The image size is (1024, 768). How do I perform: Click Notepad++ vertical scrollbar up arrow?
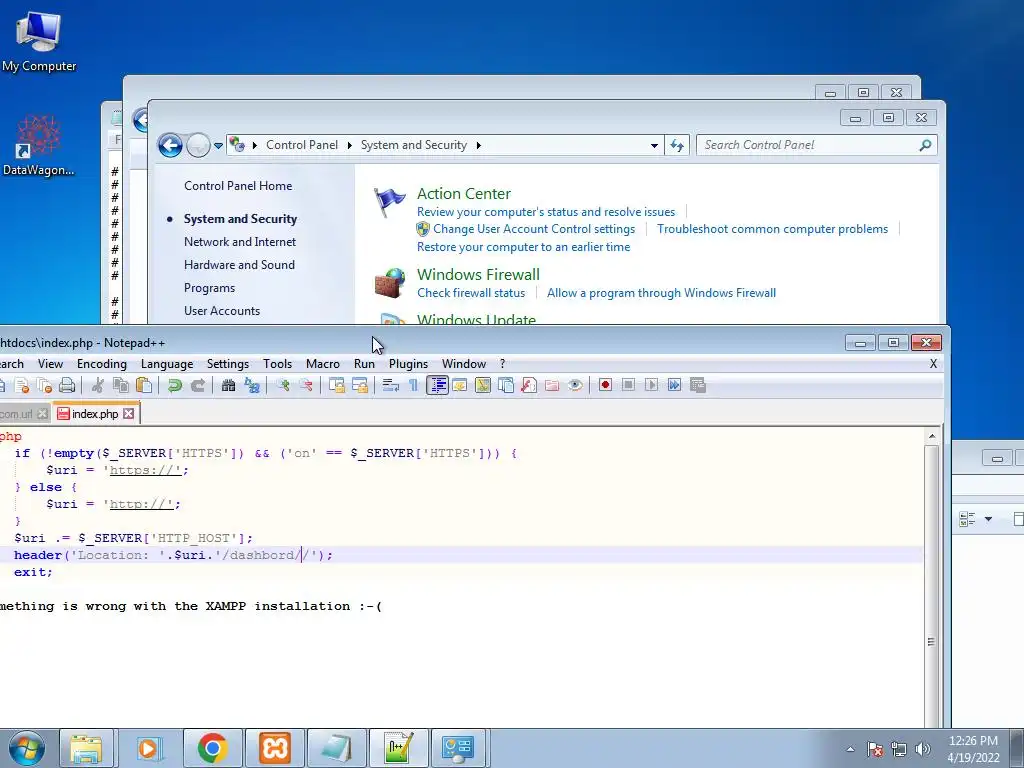(x=932, y=436)
